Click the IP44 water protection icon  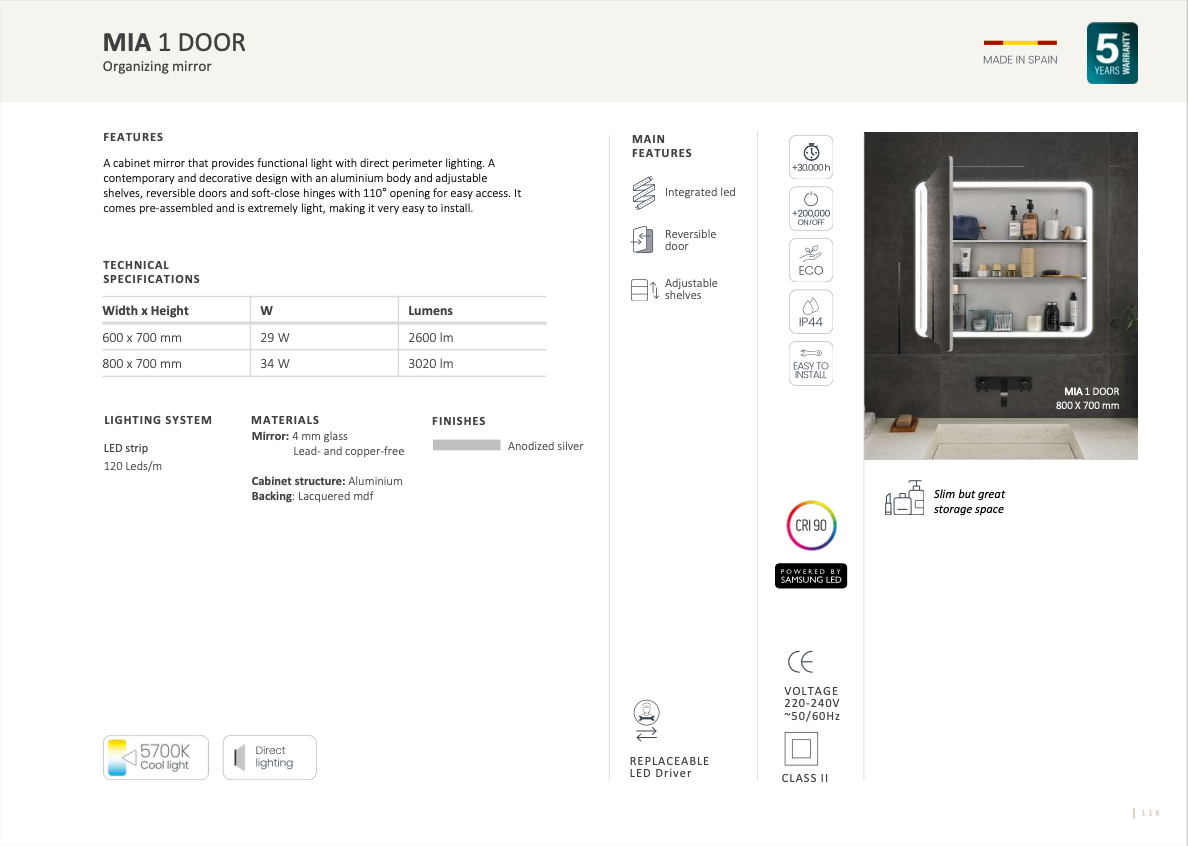pos(811,311)
